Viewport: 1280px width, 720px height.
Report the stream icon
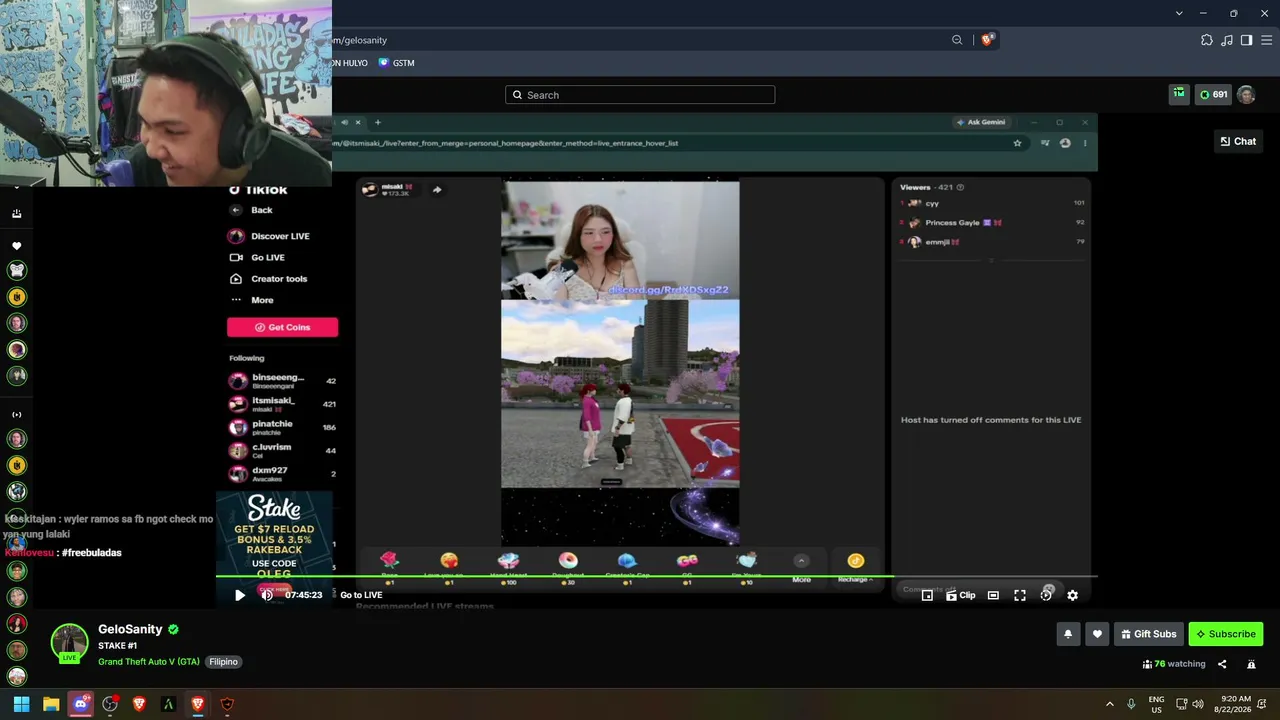point(1251,664)
